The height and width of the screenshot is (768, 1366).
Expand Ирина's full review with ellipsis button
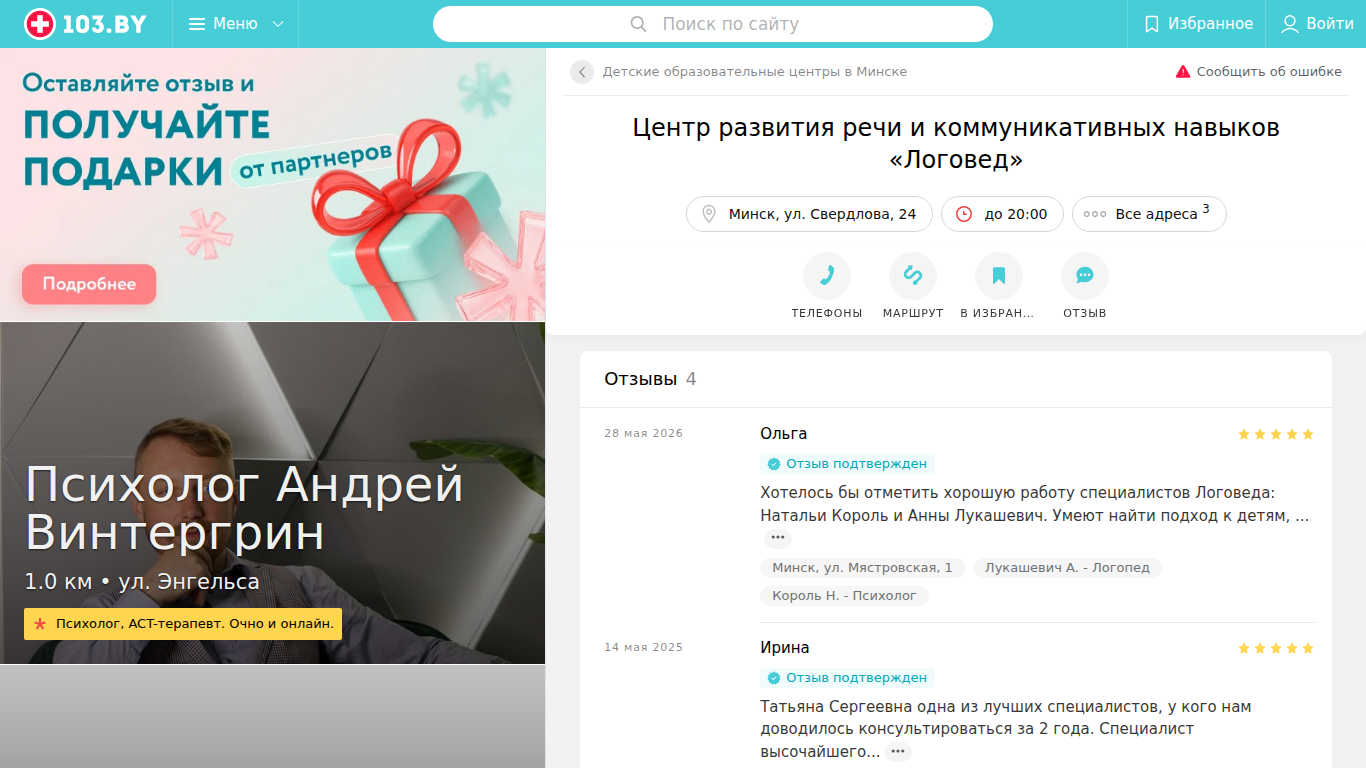(x=898, y=752)
